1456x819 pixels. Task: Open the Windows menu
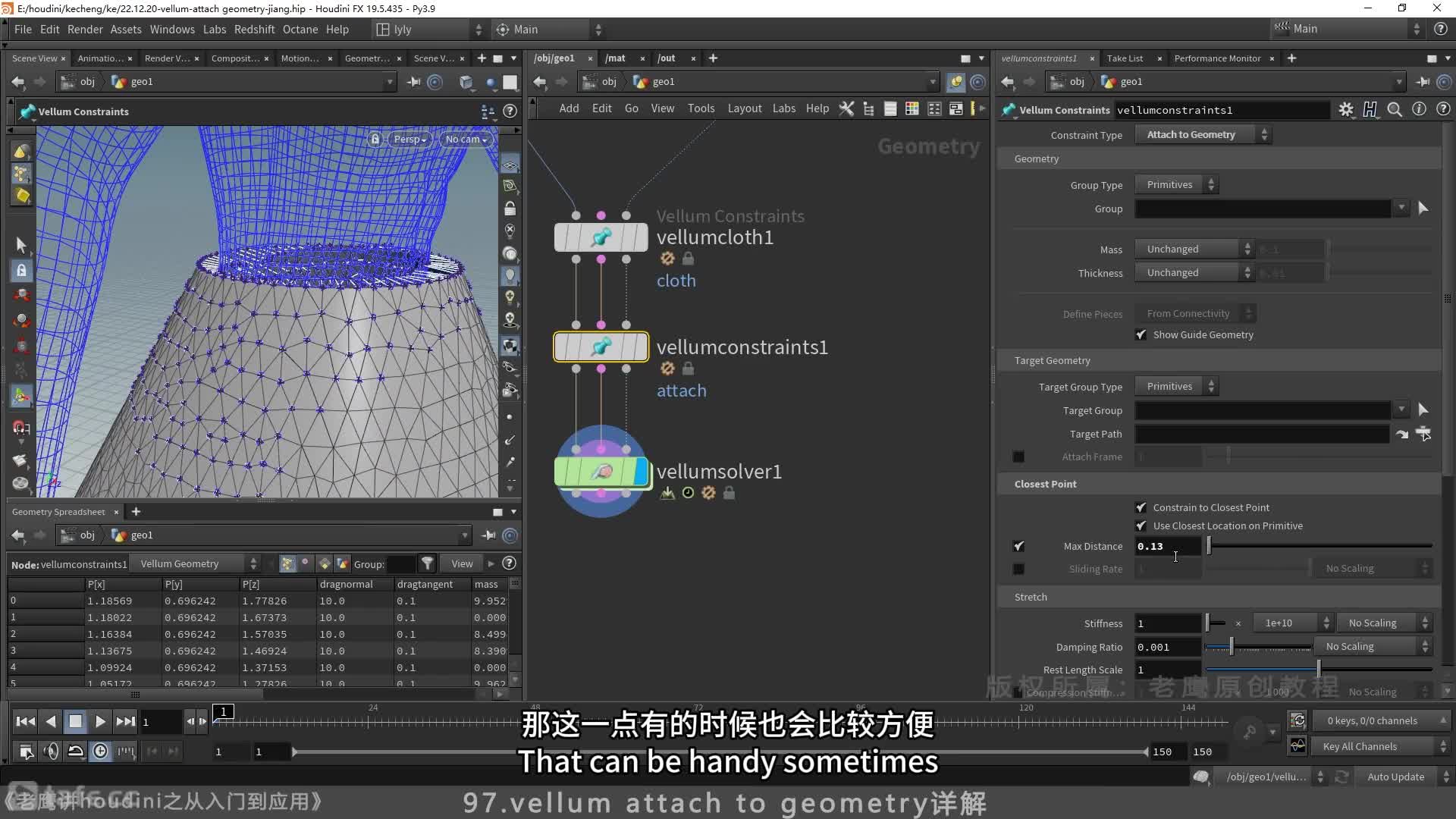tap(172, 29)
